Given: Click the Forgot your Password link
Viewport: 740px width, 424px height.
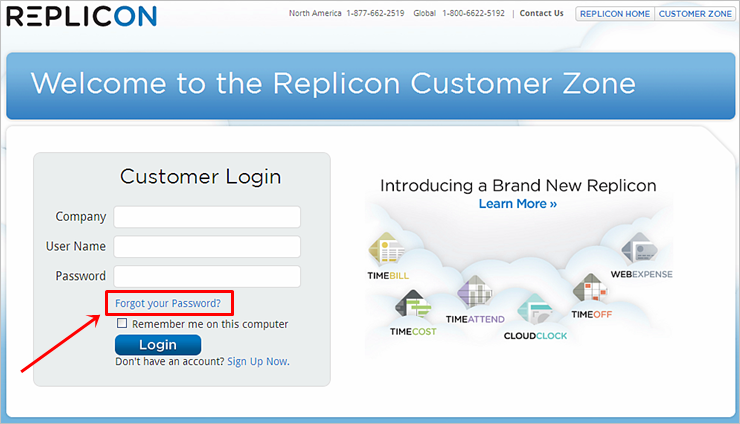Looking at the screenshot, I should [168, 303].
